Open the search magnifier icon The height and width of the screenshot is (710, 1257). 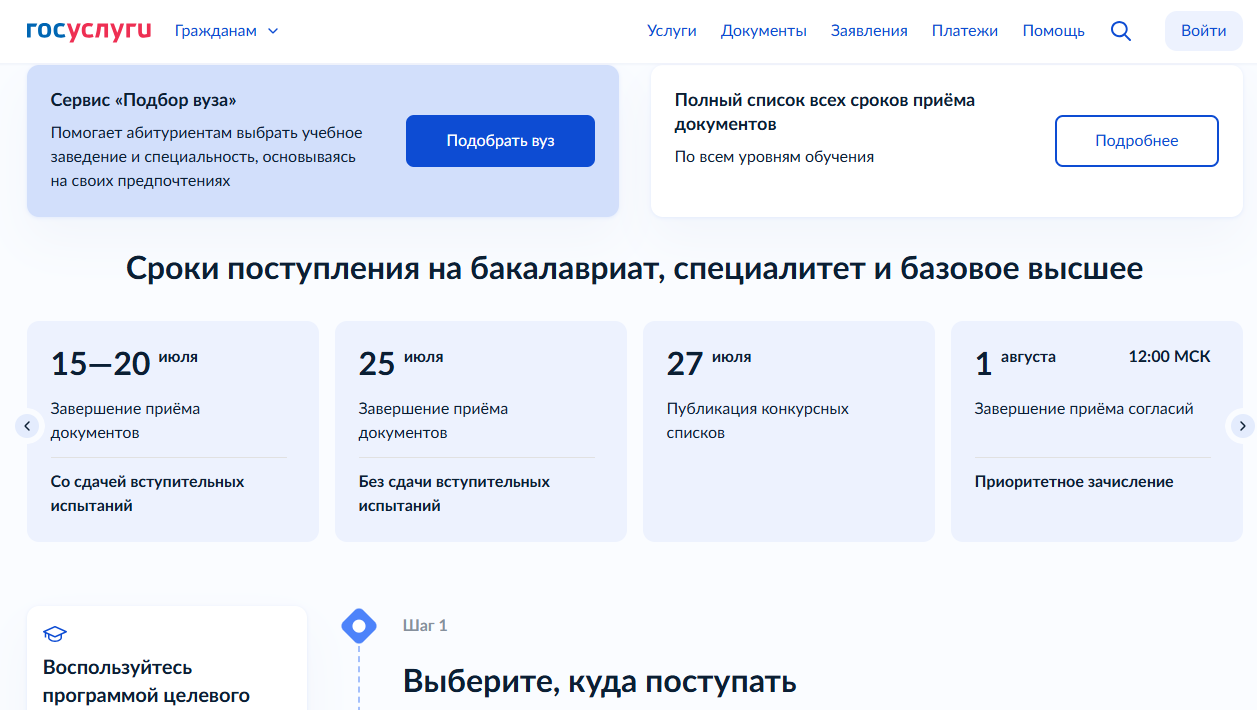tap(1121, 31)
